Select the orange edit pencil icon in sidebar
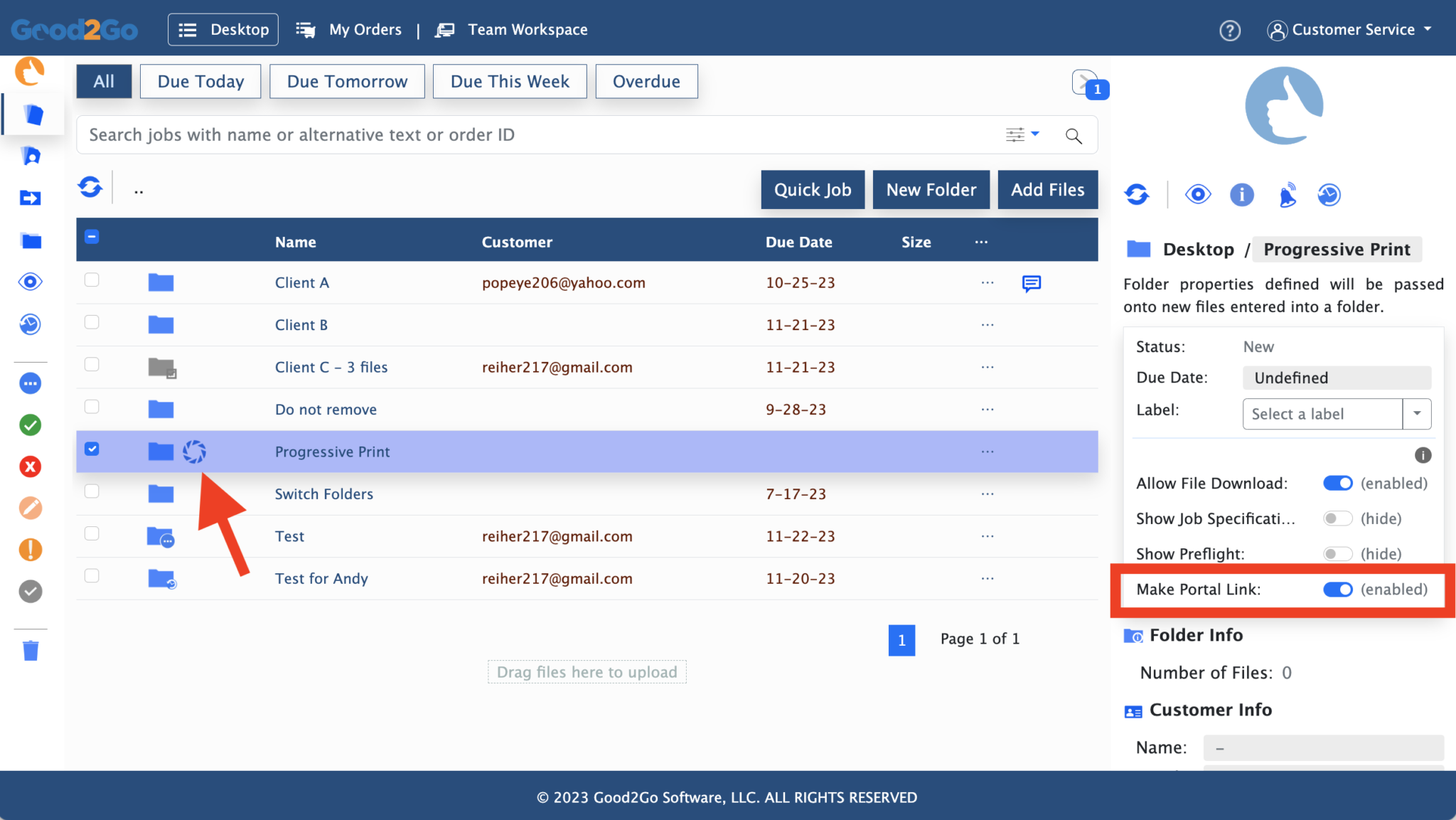 [x=30, y=508]
